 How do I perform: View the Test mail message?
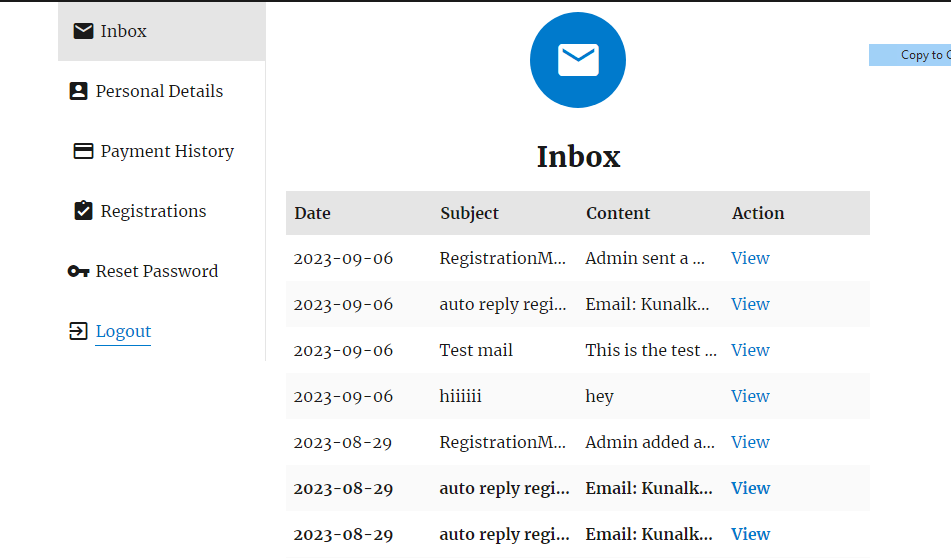pyautogui.click(x=750, y=350)
